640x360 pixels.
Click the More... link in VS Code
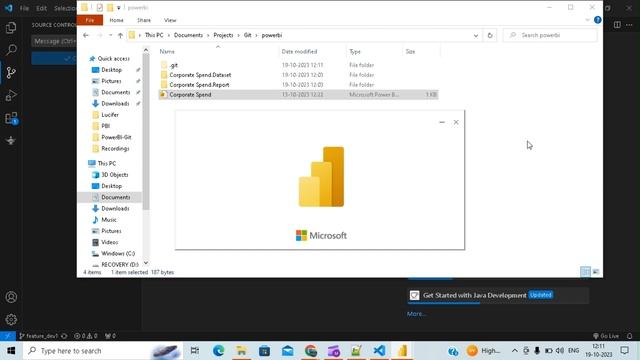tap(416, 314)
